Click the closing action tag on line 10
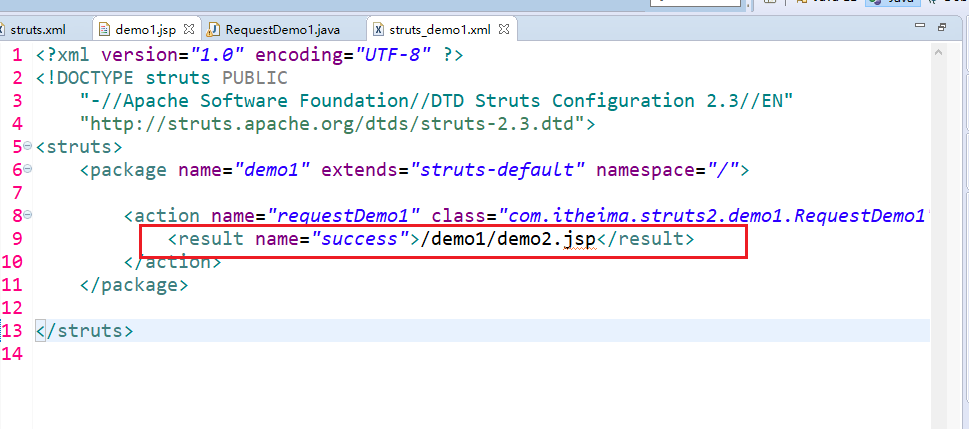Viewport: 969px width, 429px height. [x=172, y=261]
